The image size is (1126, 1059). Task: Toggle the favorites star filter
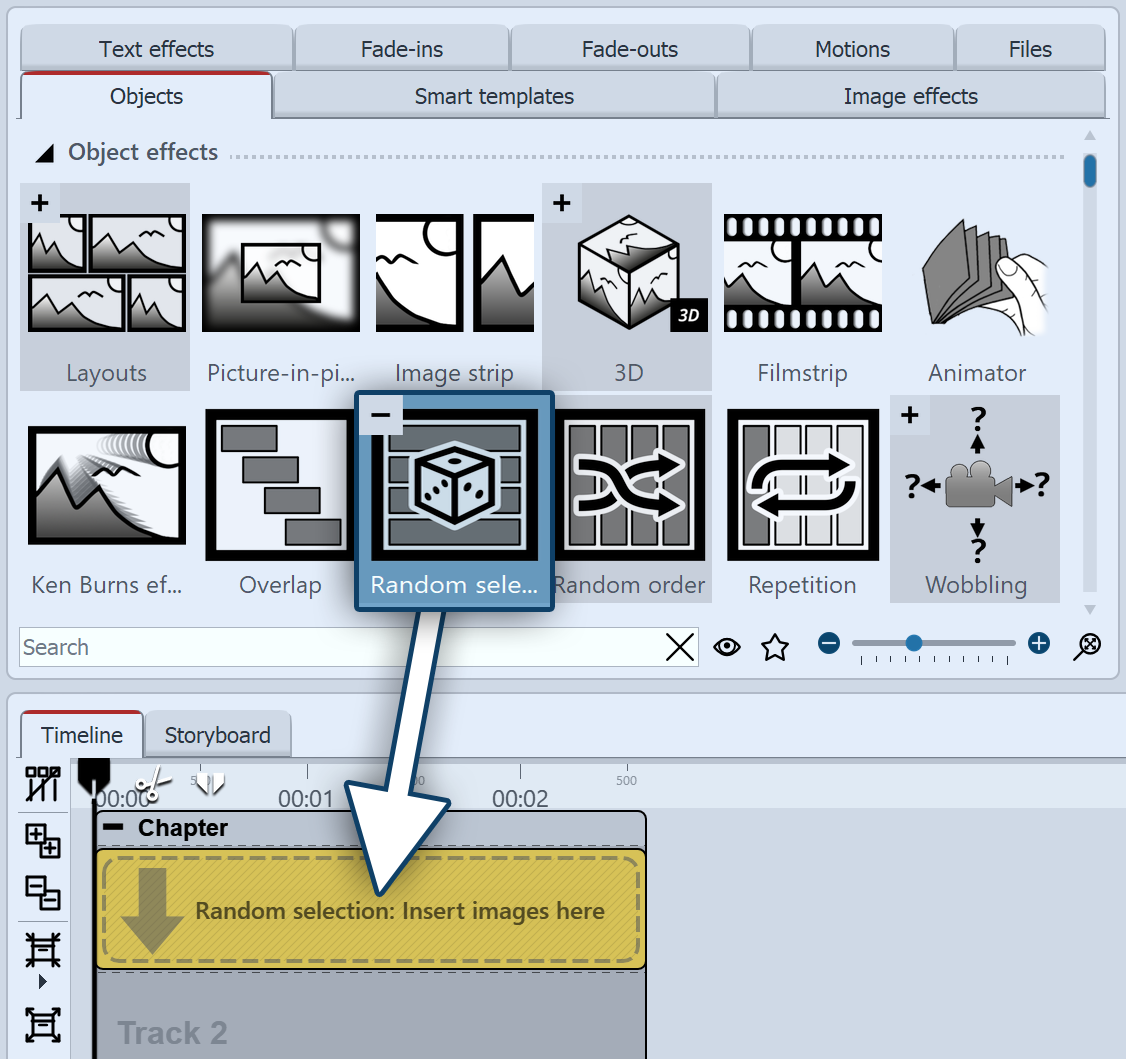click(775, 647)
